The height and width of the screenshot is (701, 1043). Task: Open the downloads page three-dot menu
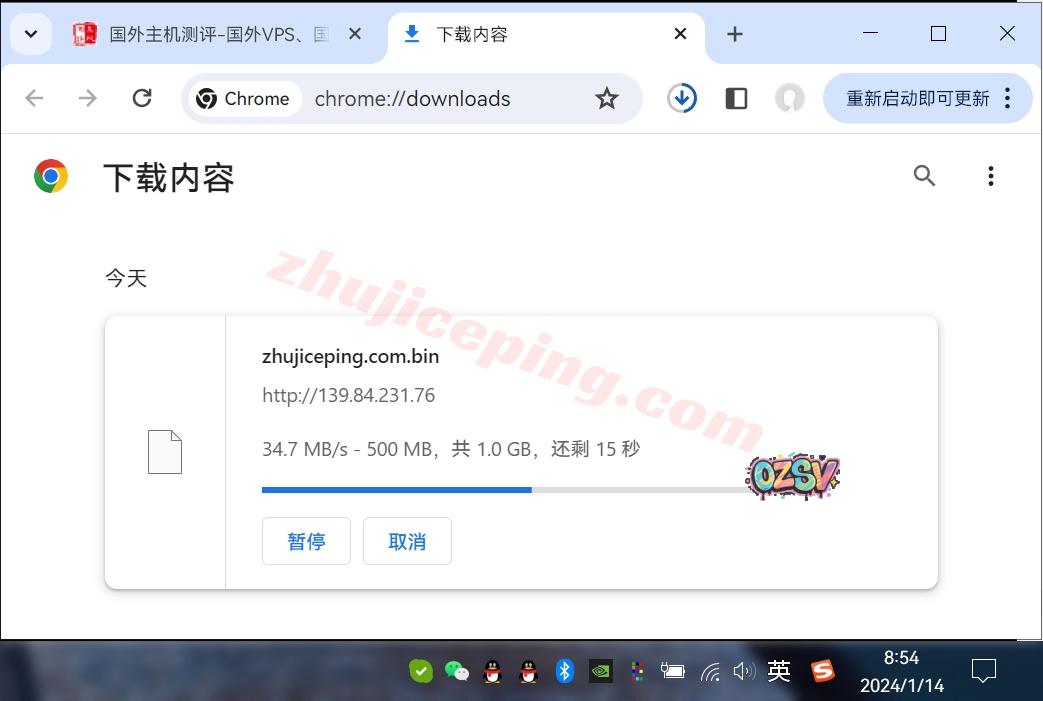[x=990, y=177]
